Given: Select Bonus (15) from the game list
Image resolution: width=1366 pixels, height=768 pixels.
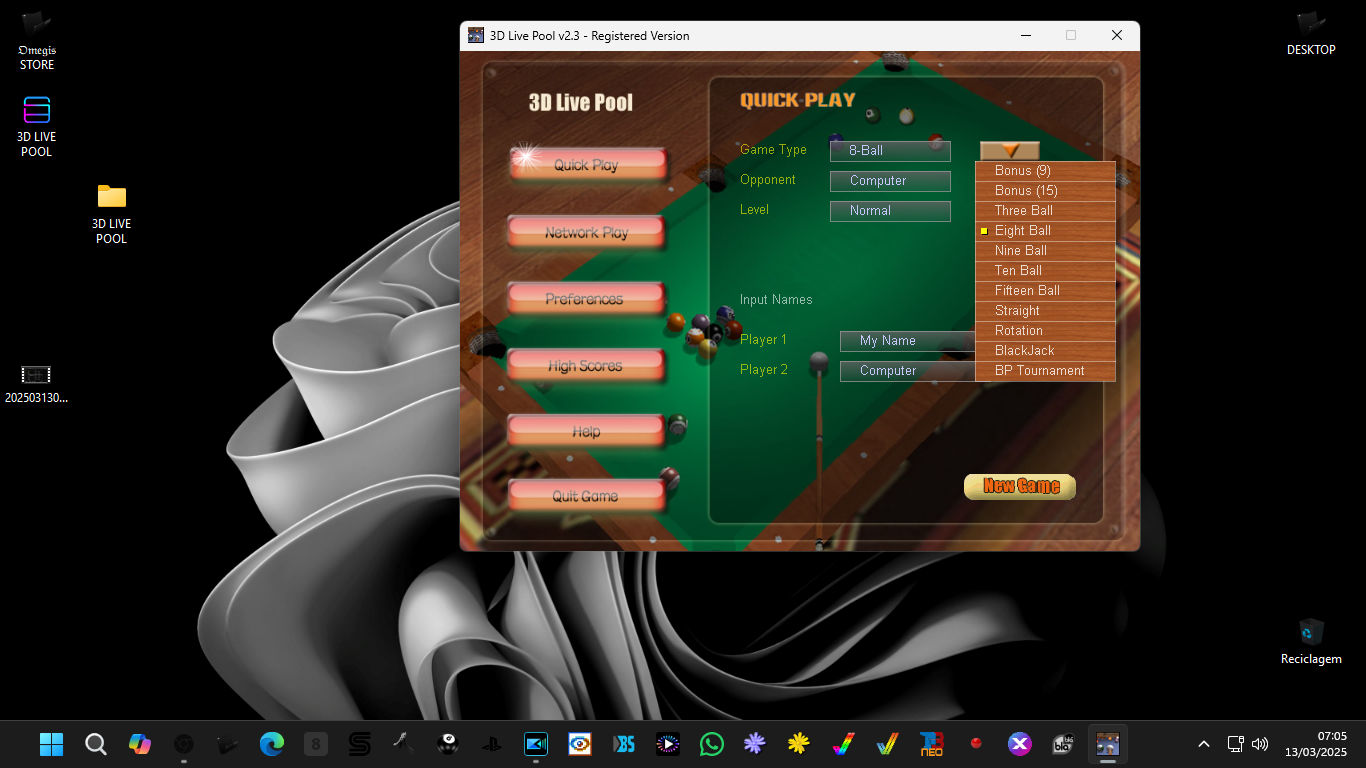Looking at the screenshot, I should click(1045, 191).
